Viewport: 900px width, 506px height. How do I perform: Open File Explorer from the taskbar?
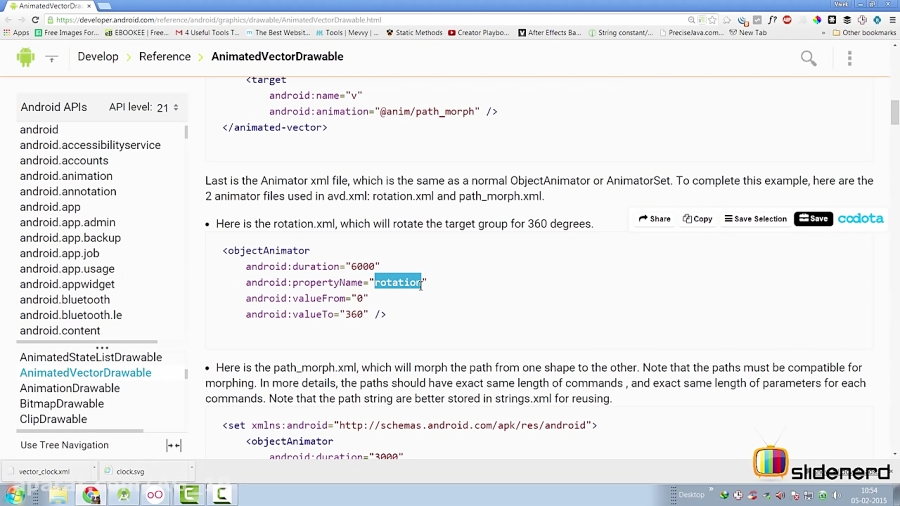[x=59, y=495]
